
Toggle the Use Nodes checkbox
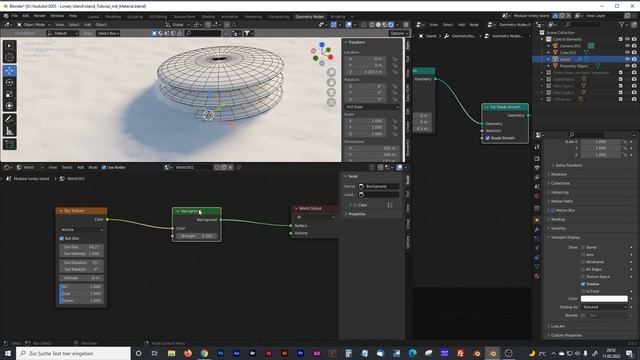coord(104,167)
